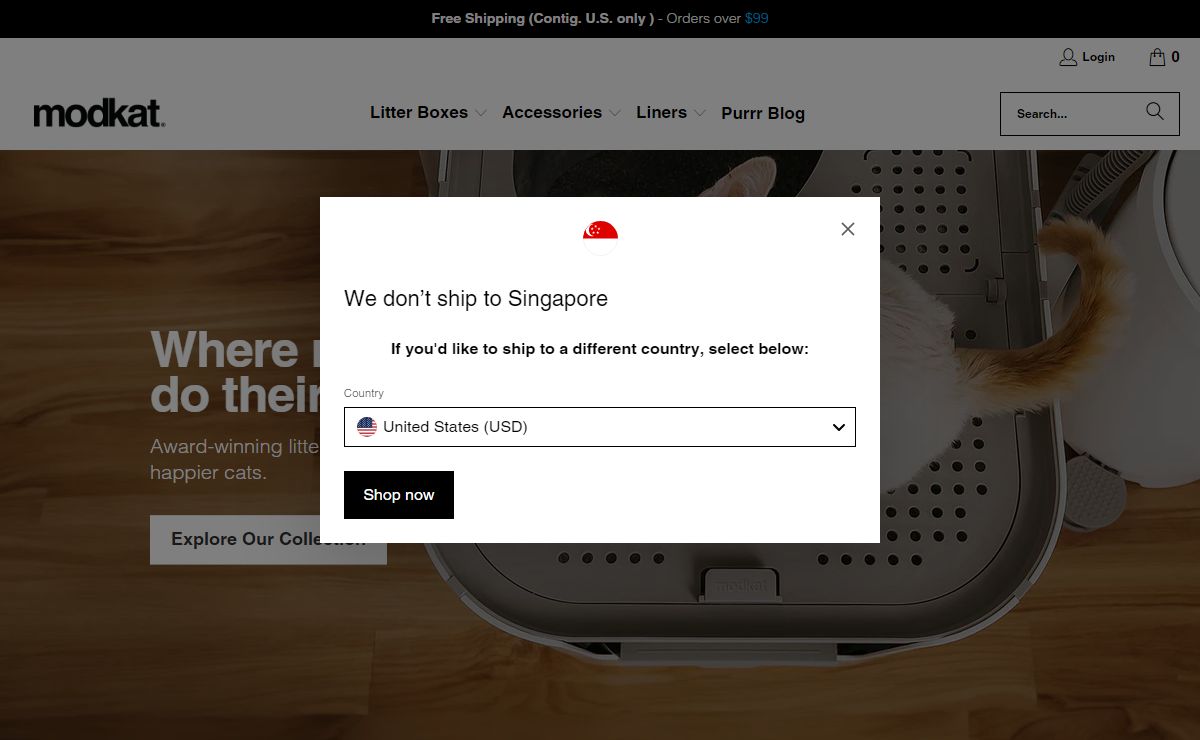Click the user account Login icon
The height and width of the screenshot is (740, 1200).
pyautogui.click(x=1068, y=57)
